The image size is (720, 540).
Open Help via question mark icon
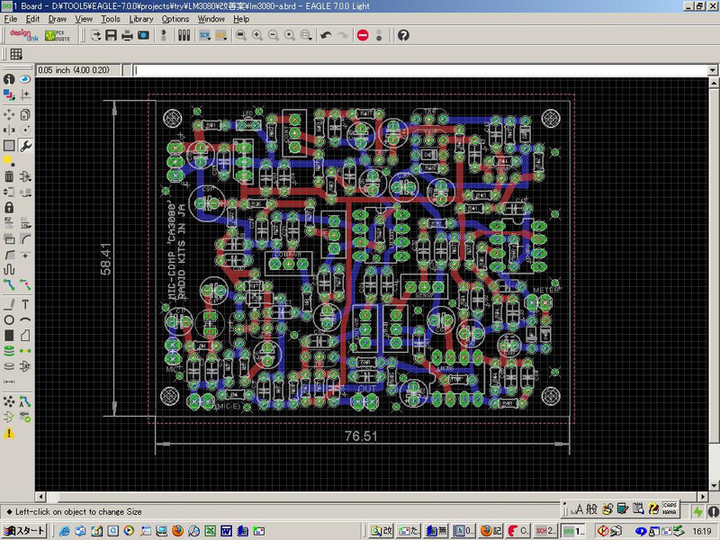[403, 35]
